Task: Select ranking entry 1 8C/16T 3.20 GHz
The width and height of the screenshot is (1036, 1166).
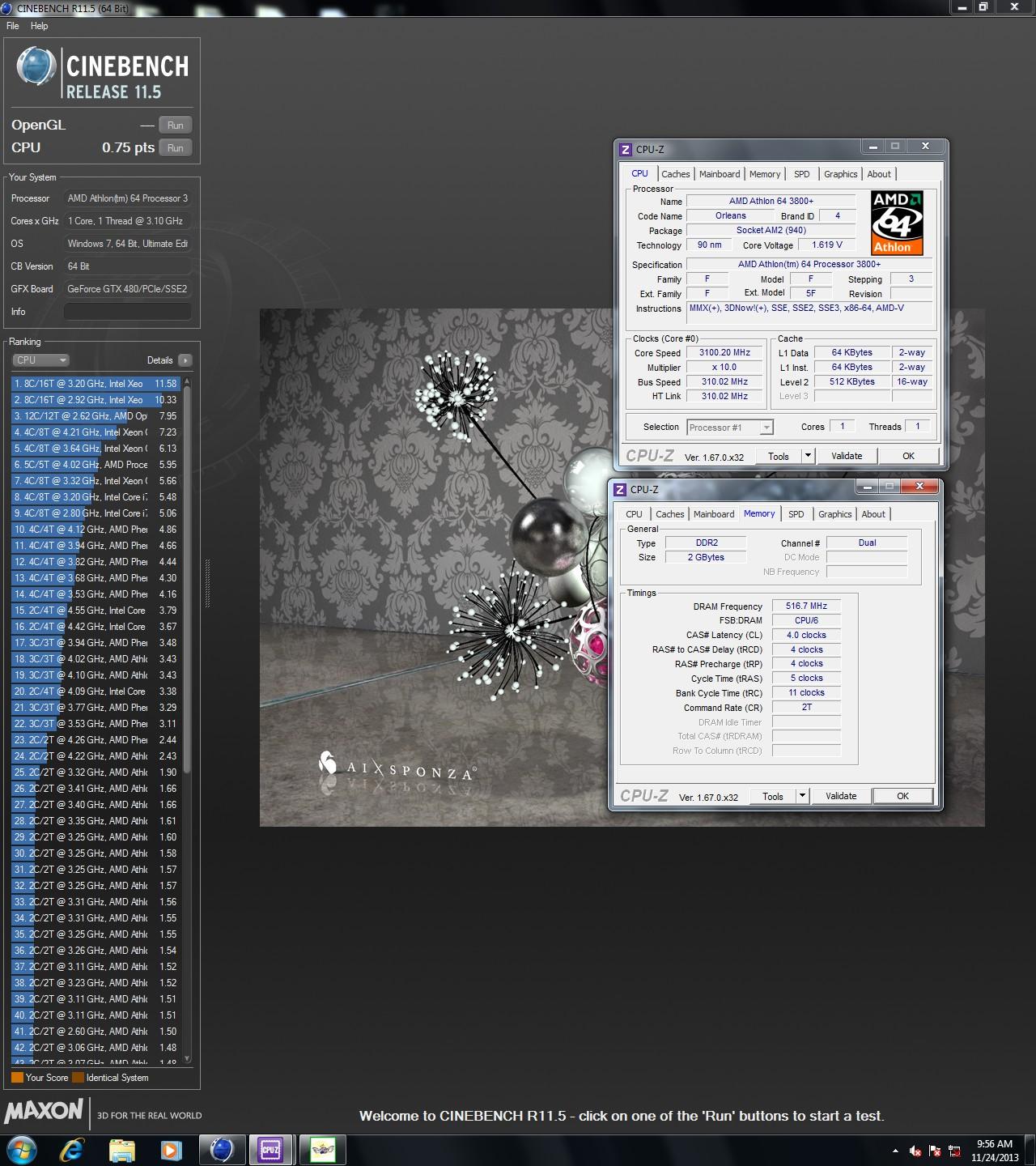Action: point(96,384)
